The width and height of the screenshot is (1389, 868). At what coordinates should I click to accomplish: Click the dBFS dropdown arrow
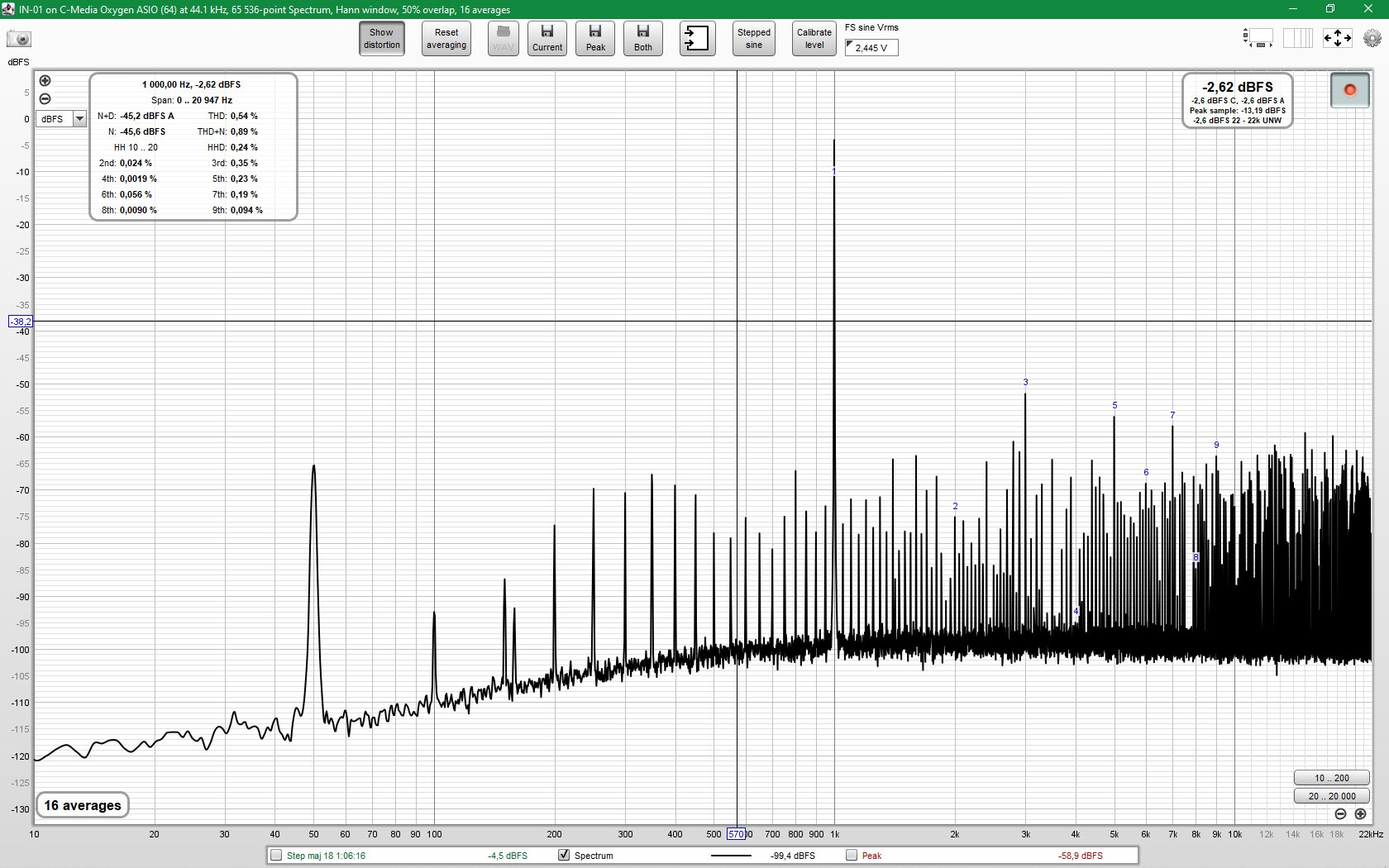coord(79,119)
